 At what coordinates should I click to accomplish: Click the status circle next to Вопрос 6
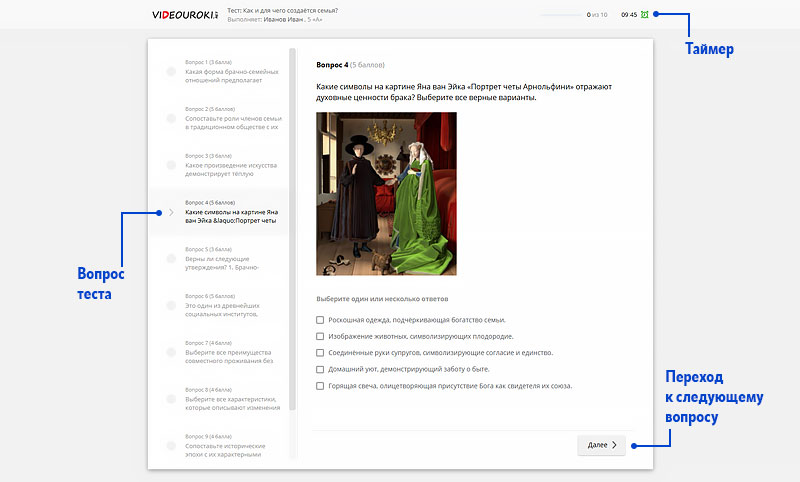pyautogui.click(x=171, y=306)
